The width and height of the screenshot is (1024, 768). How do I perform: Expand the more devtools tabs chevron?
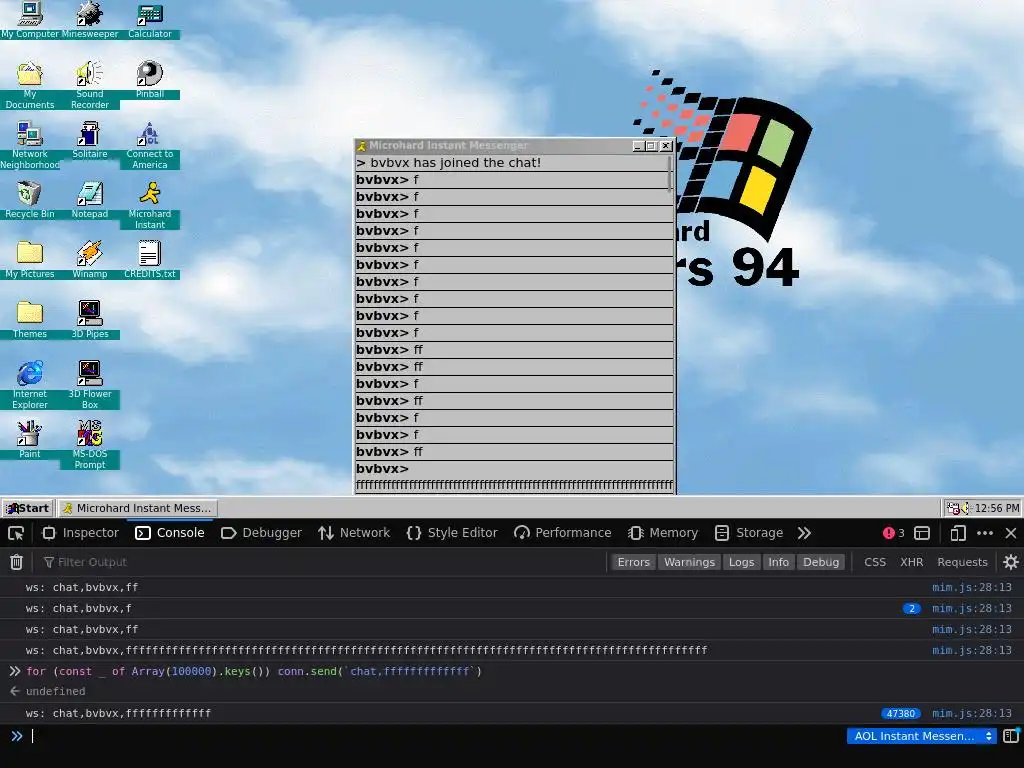[804, 533]
